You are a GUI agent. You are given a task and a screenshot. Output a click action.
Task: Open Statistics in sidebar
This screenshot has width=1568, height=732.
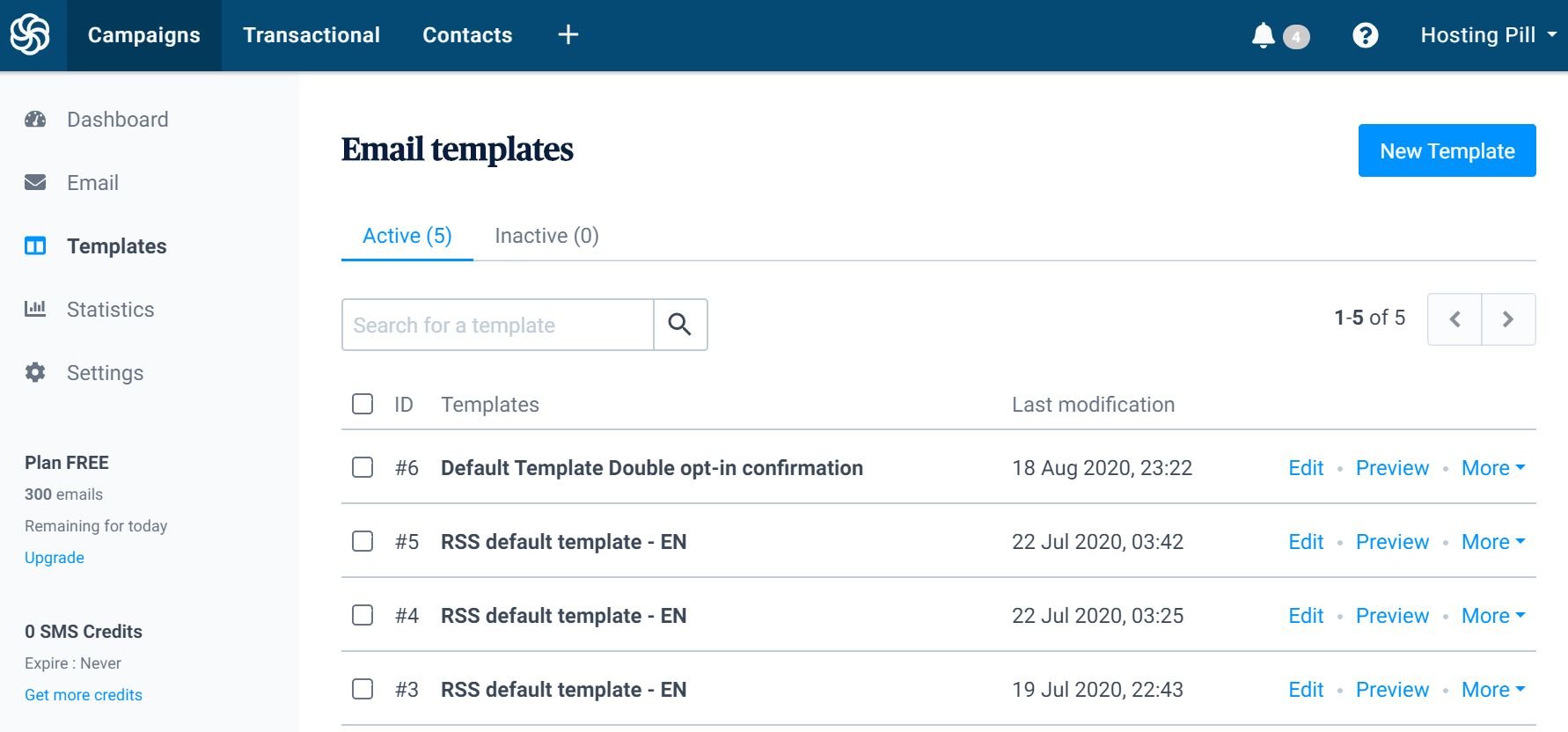coord(110,310)
